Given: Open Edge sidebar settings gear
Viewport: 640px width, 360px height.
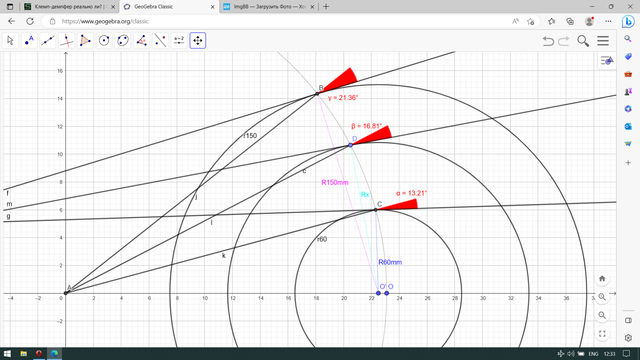Looking at the screenshot, I should [628, 338].
